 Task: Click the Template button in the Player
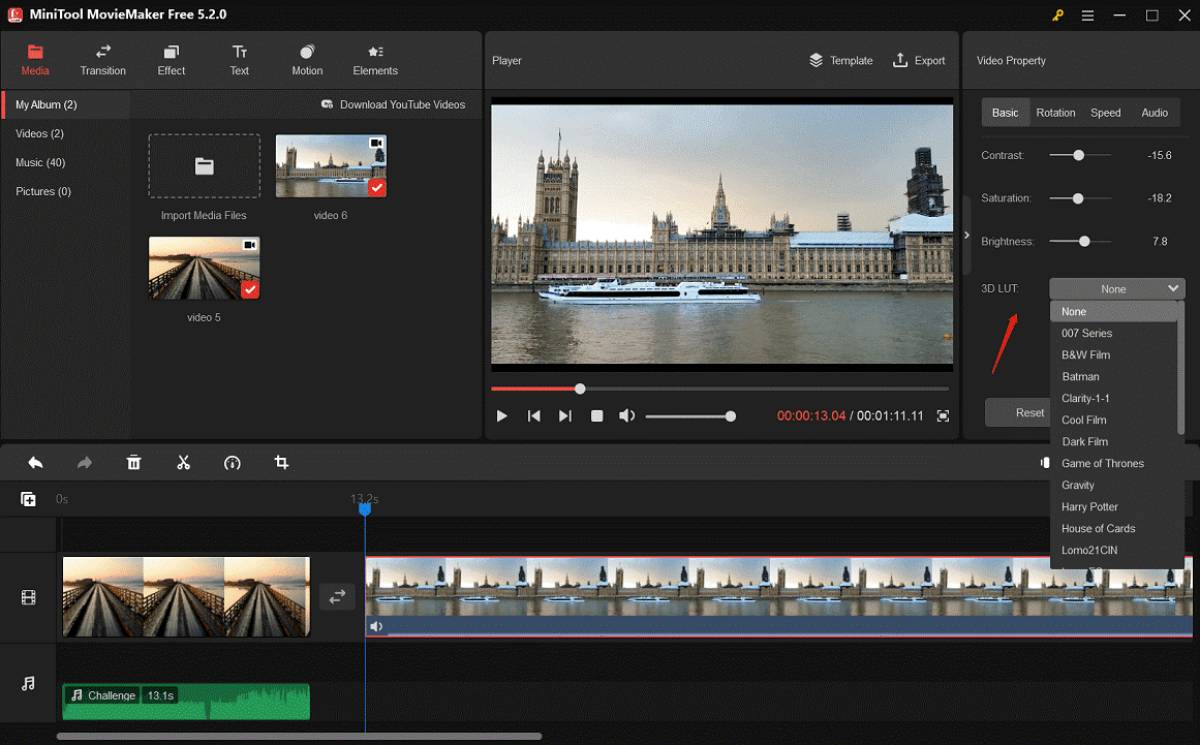(x=841, y=60)
